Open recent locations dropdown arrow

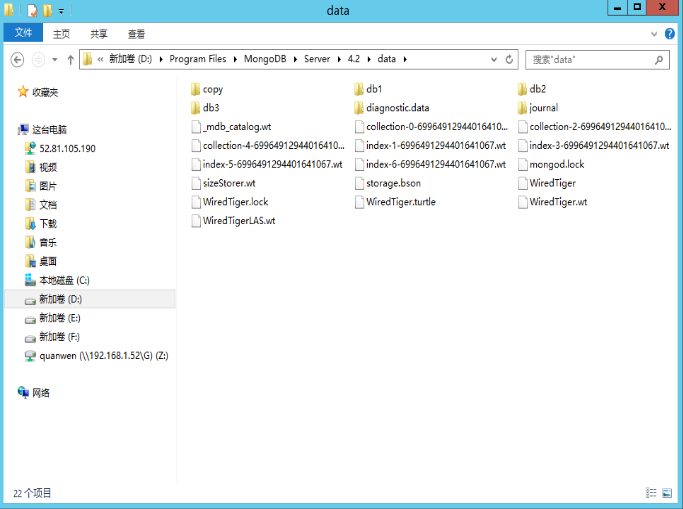click(54, 60)
